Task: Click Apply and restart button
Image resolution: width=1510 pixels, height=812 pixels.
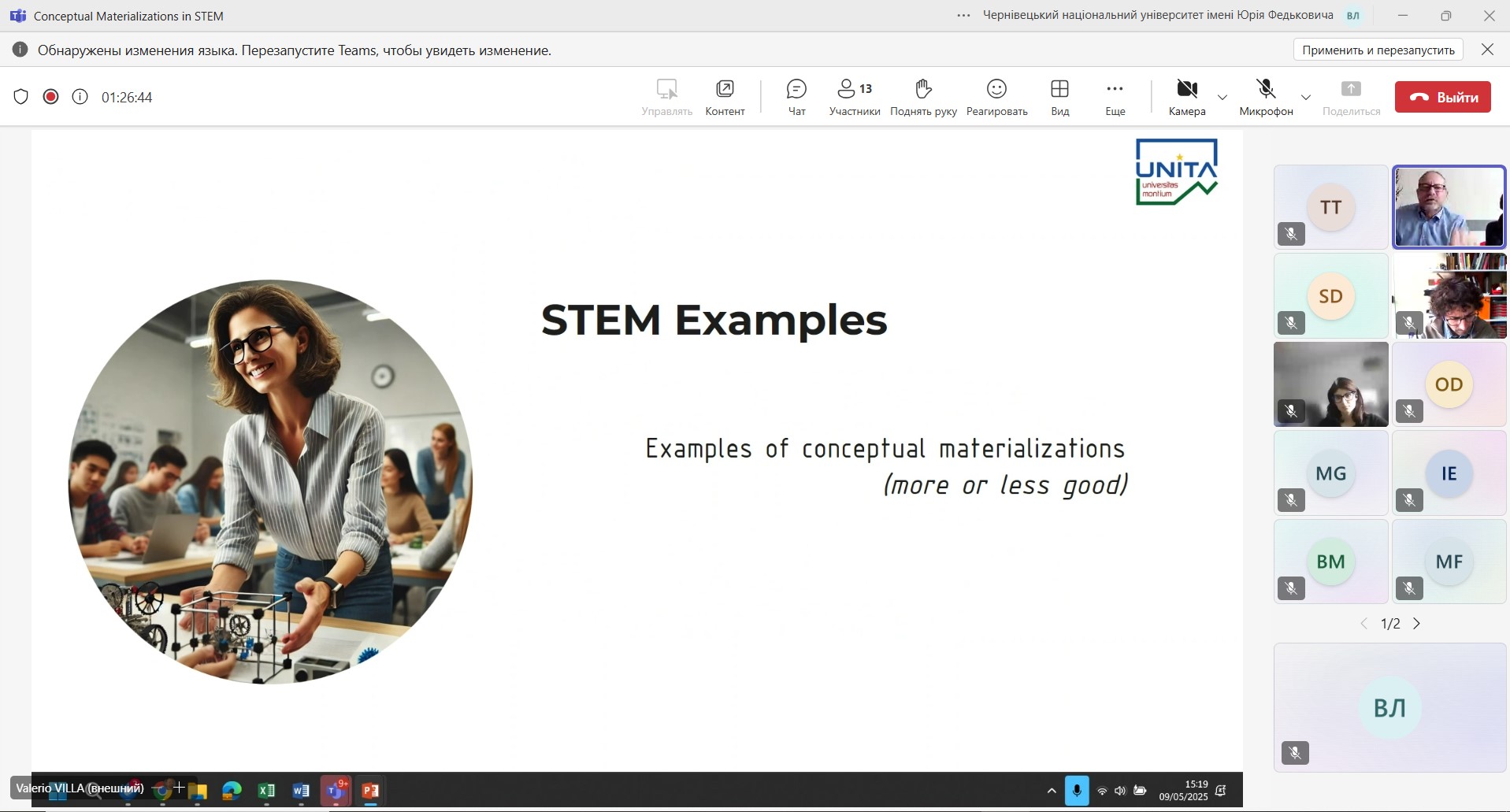Action: tap(1378, 50)
